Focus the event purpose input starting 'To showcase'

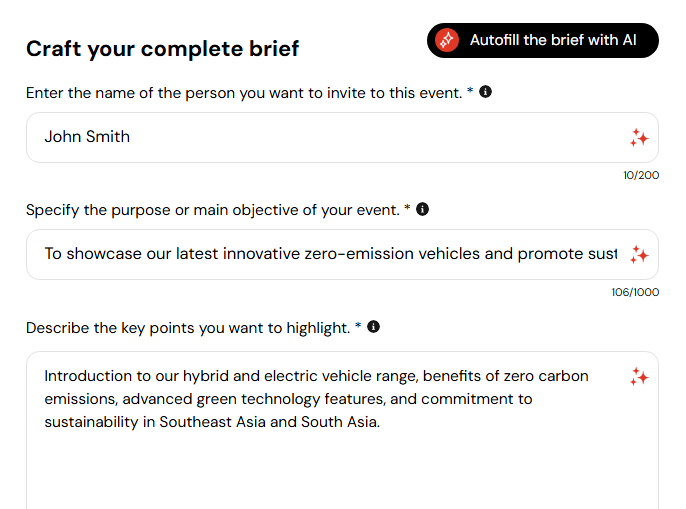[342, 254]
